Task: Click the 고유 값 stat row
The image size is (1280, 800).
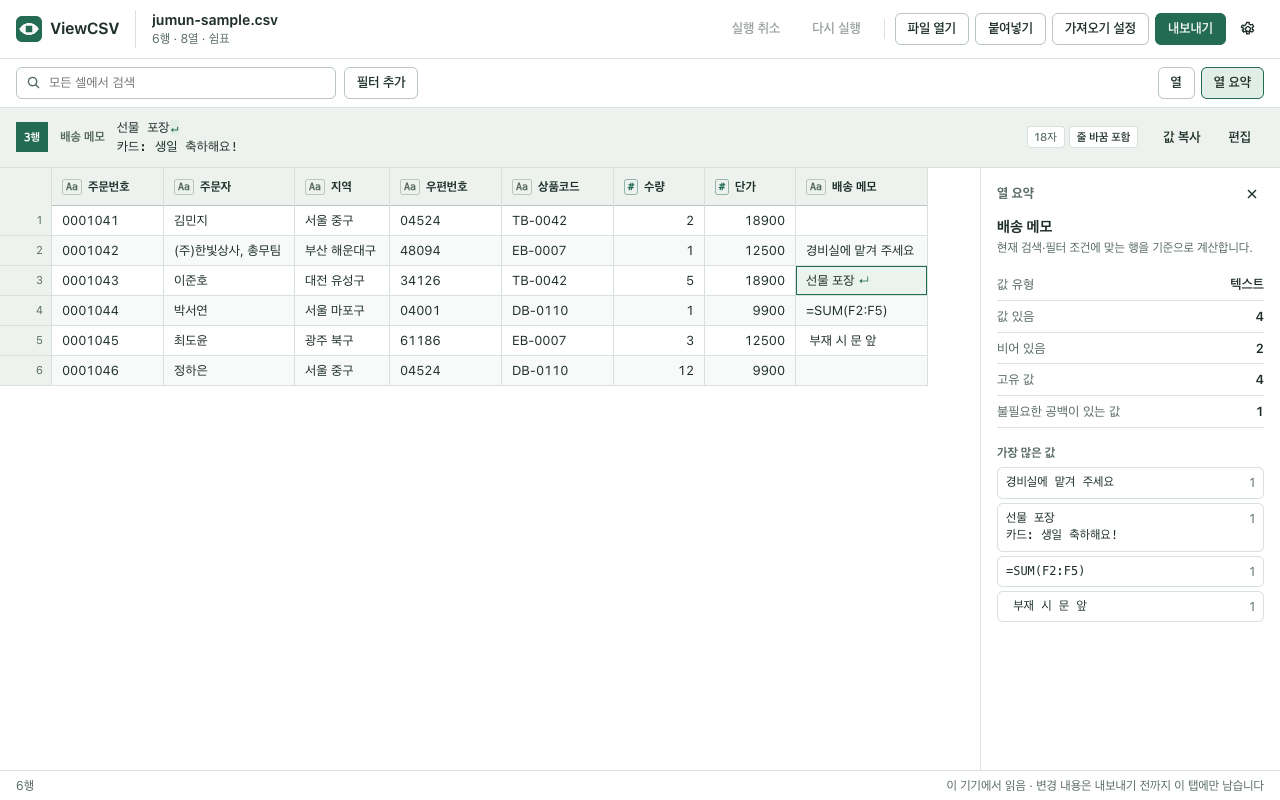Action: coord(1130,380)
